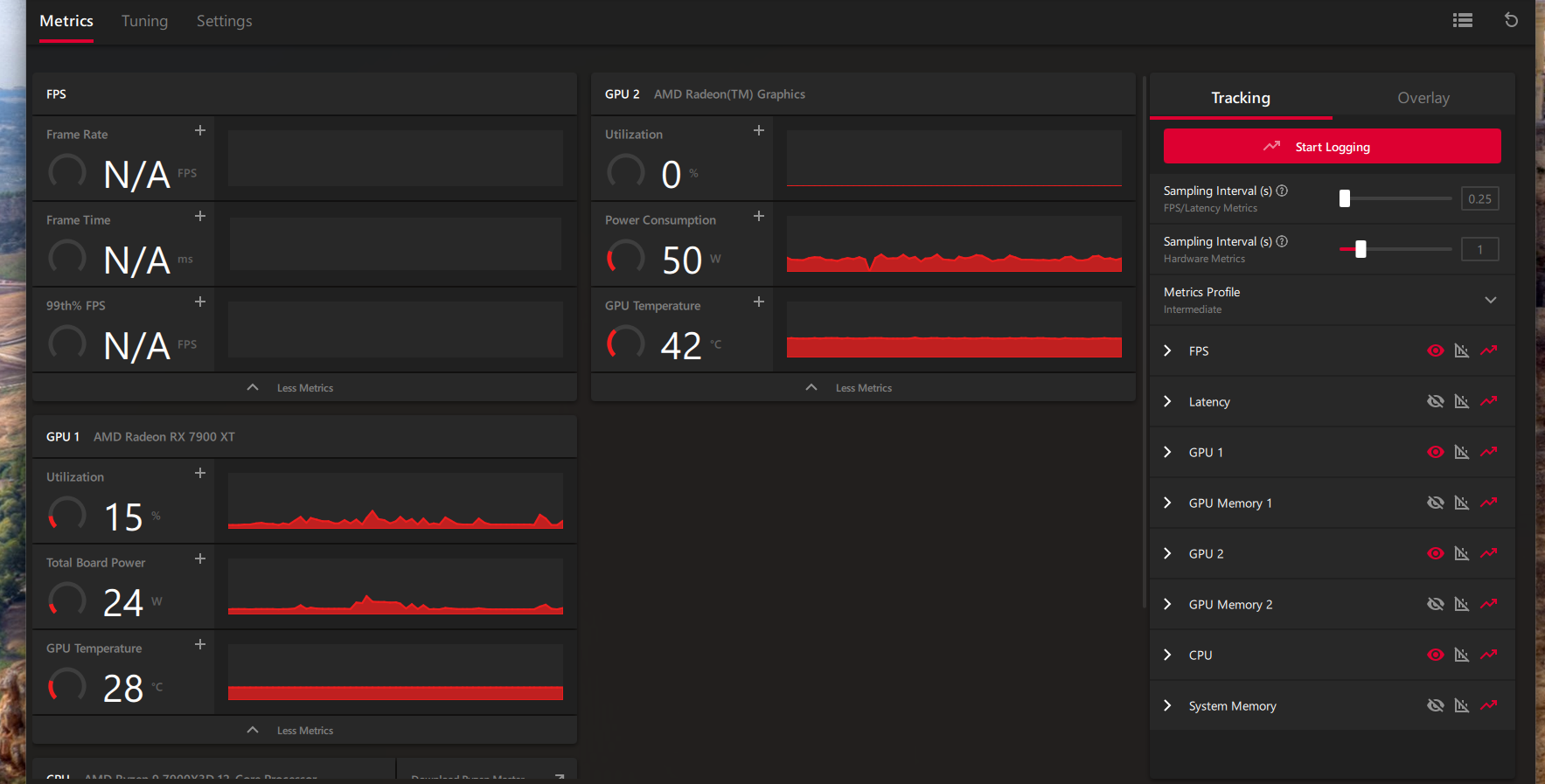
Task: Add GPU 1 Utilization with plus icon
Action: [200, 473]
